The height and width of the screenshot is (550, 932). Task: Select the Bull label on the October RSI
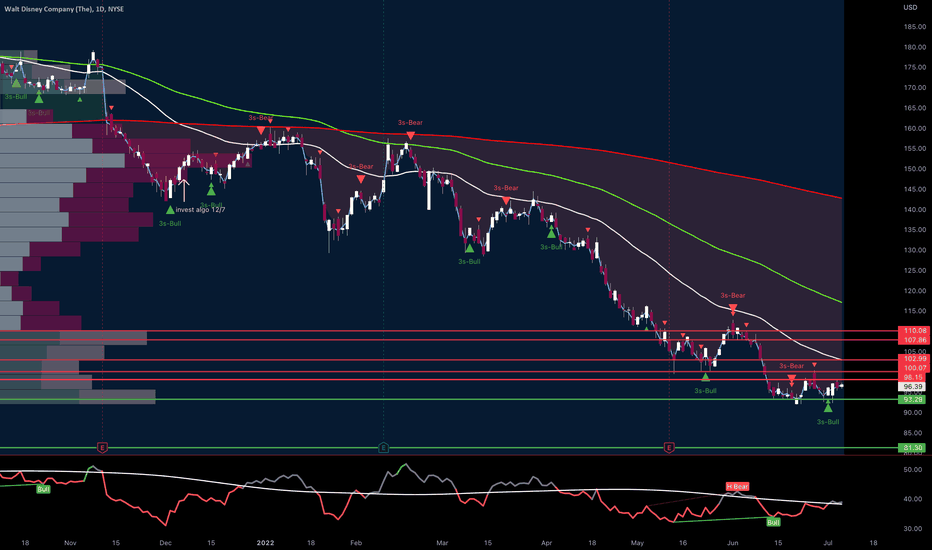[43, 489]
